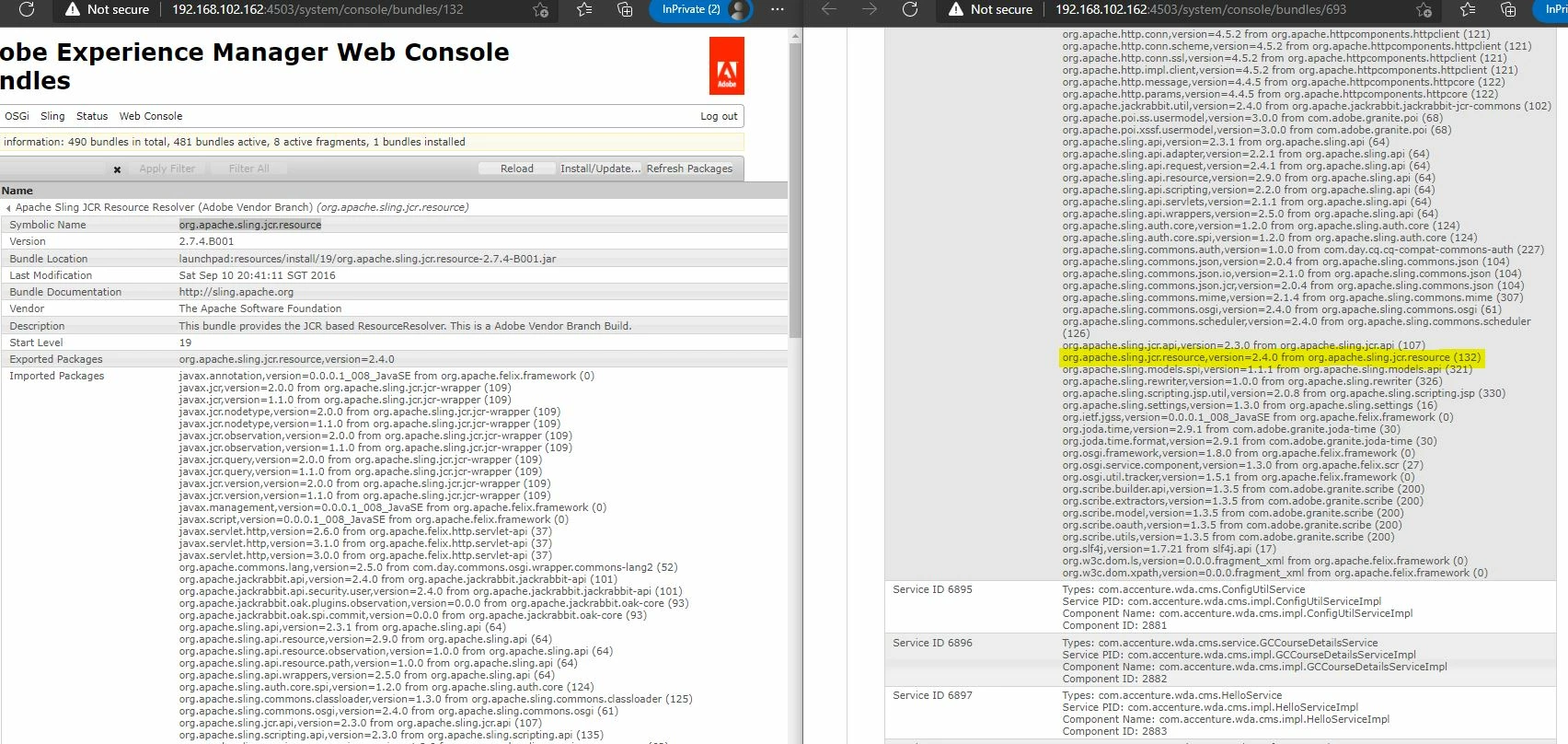Viewport: 1568px width, 744px height.
Task: Click the highlighted org.apache.sling.jcr.resource (132) import line
Action: point(1271,357)
